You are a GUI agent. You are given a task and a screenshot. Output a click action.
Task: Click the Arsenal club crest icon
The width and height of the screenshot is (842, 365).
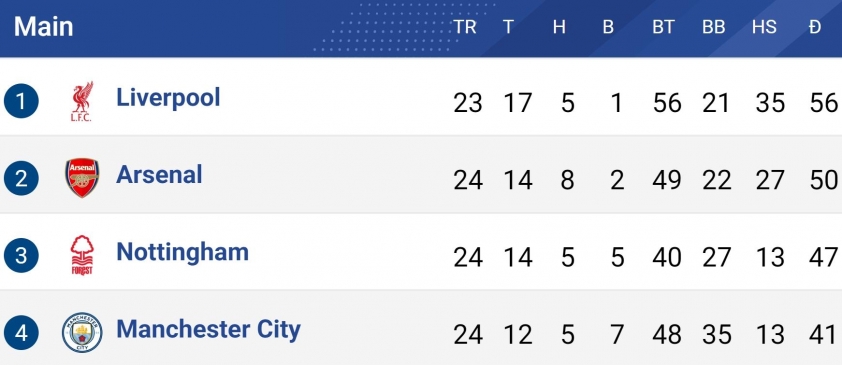point(82,178)
